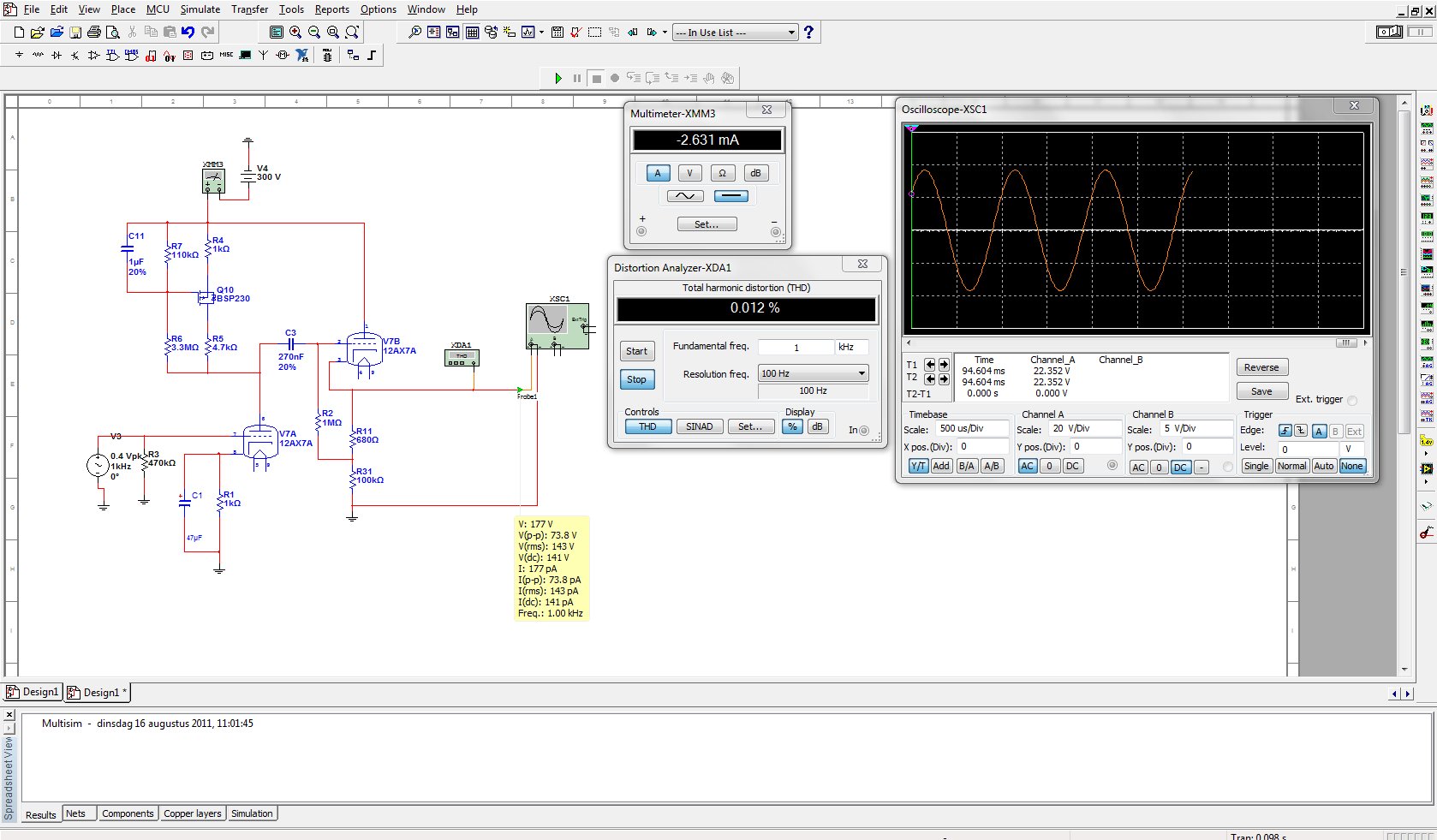
Task: Place an RF antenna component
Action: tap(264, 55)
